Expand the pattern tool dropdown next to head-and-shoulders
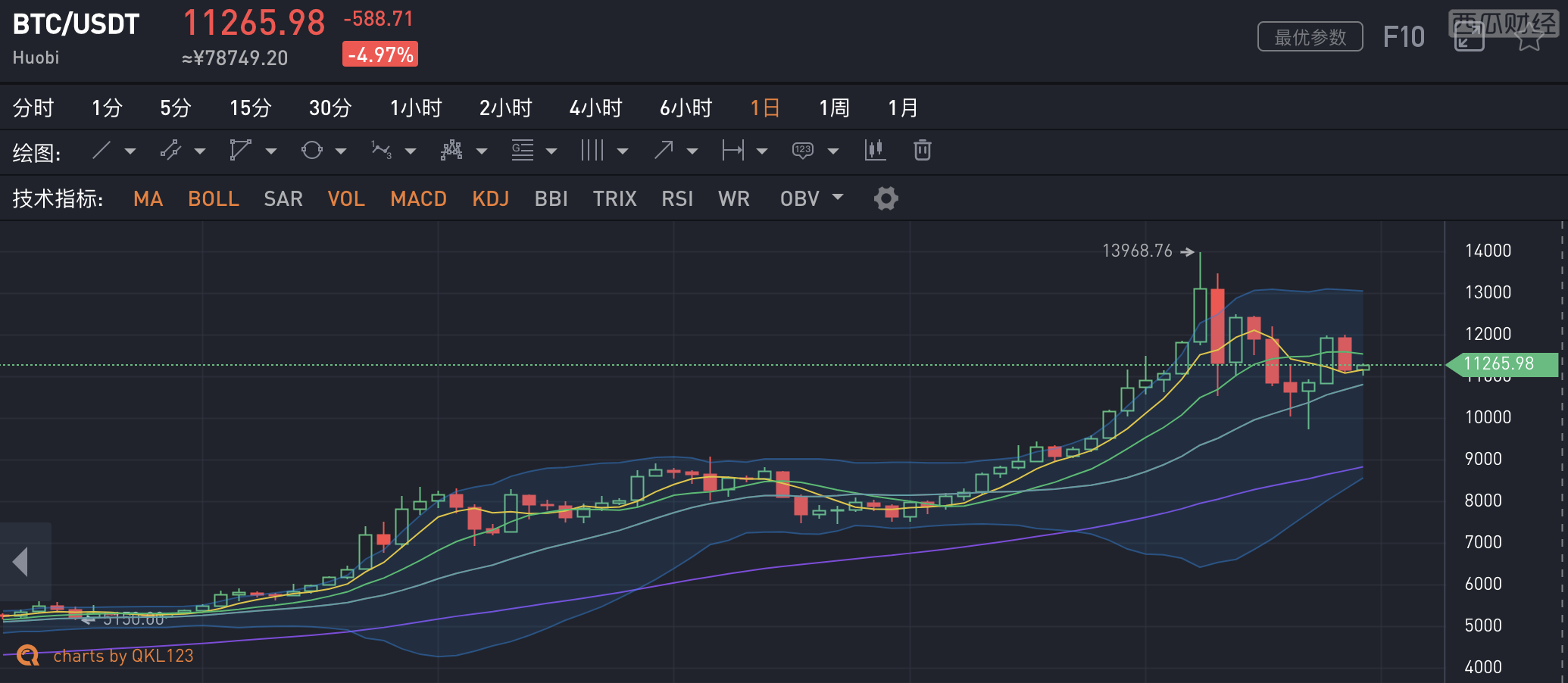The height and width of the screenshot is (683, 1568). coord(482,151)
